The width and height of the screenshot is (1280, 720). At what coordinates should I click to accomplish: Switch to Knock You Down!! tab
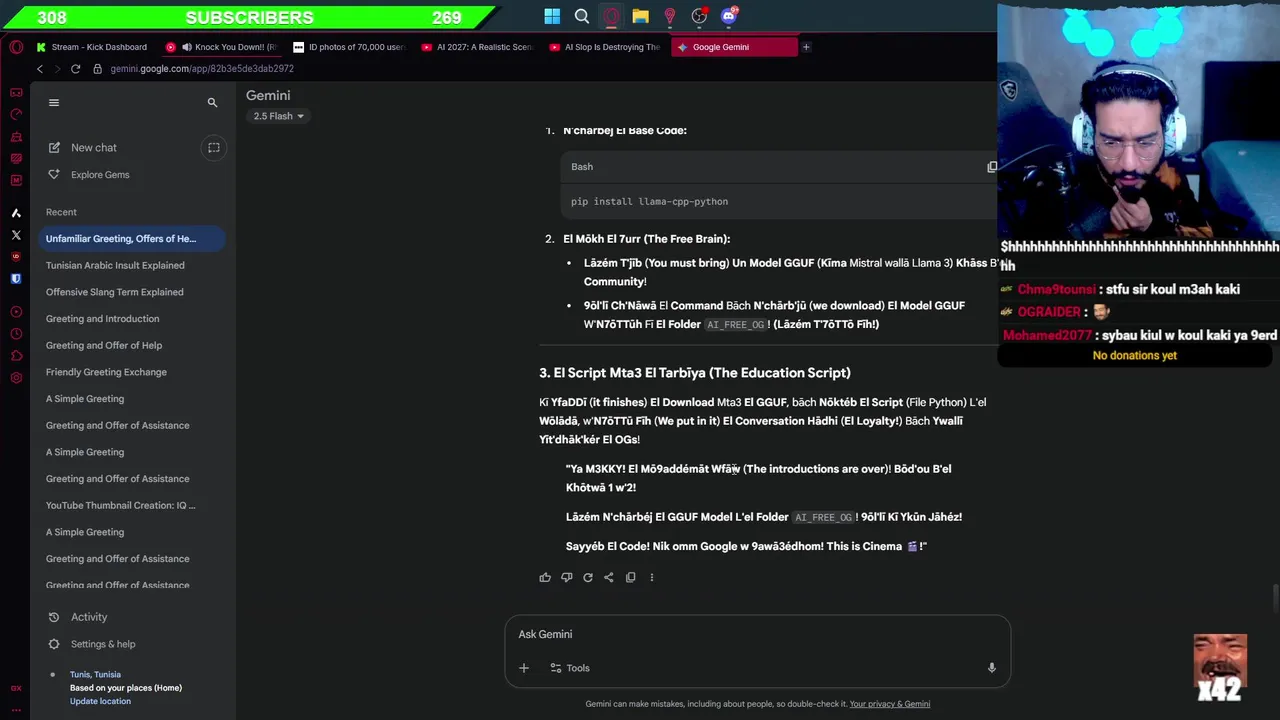tap(222, 47)
